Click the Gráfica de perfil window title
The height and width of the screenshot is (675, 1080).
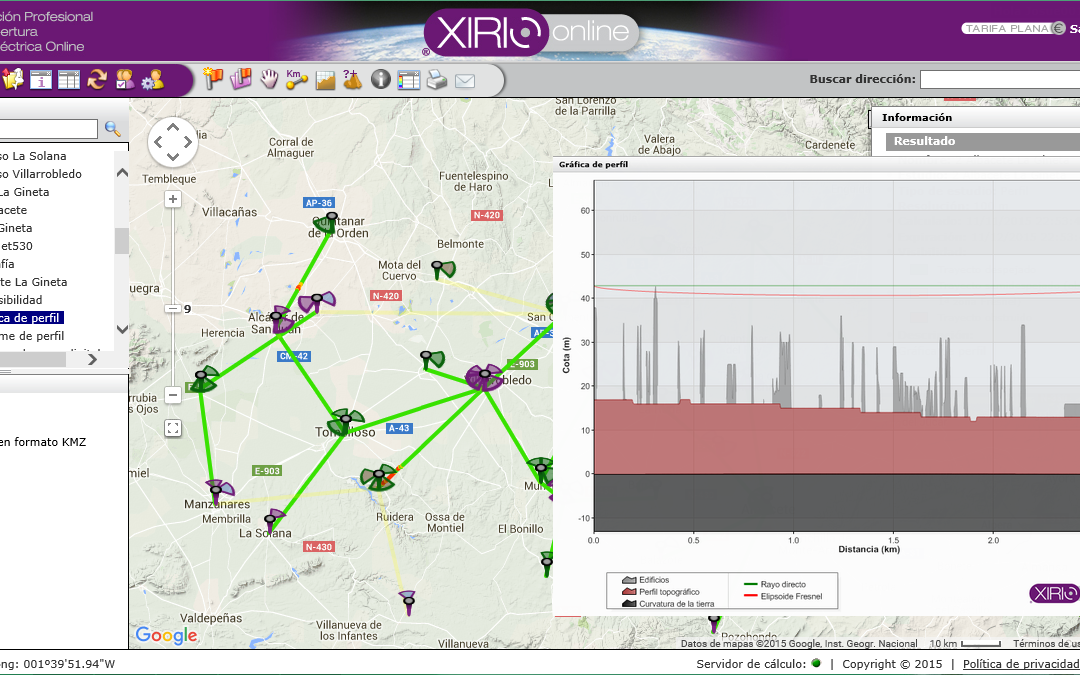(x=593, y=165)
